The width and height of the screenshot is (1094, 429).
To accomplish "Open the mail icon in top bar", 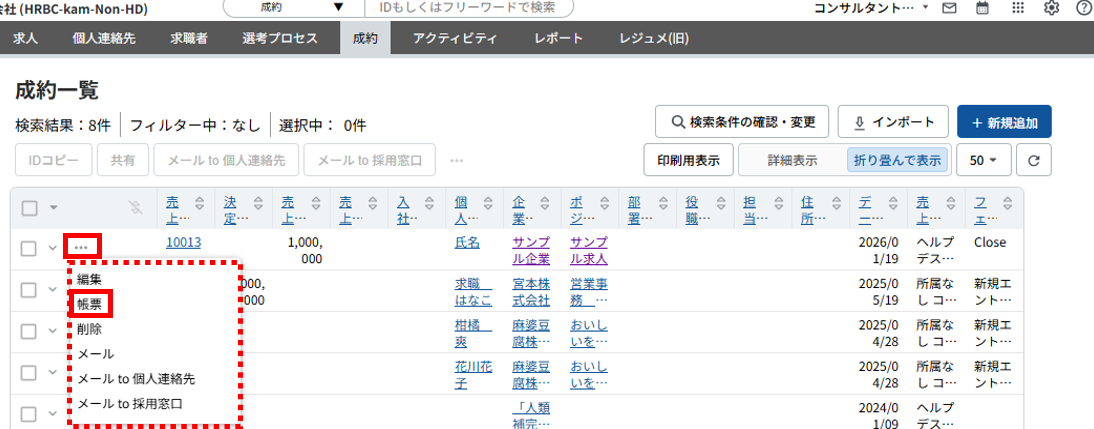I will (x=949, y=8).
